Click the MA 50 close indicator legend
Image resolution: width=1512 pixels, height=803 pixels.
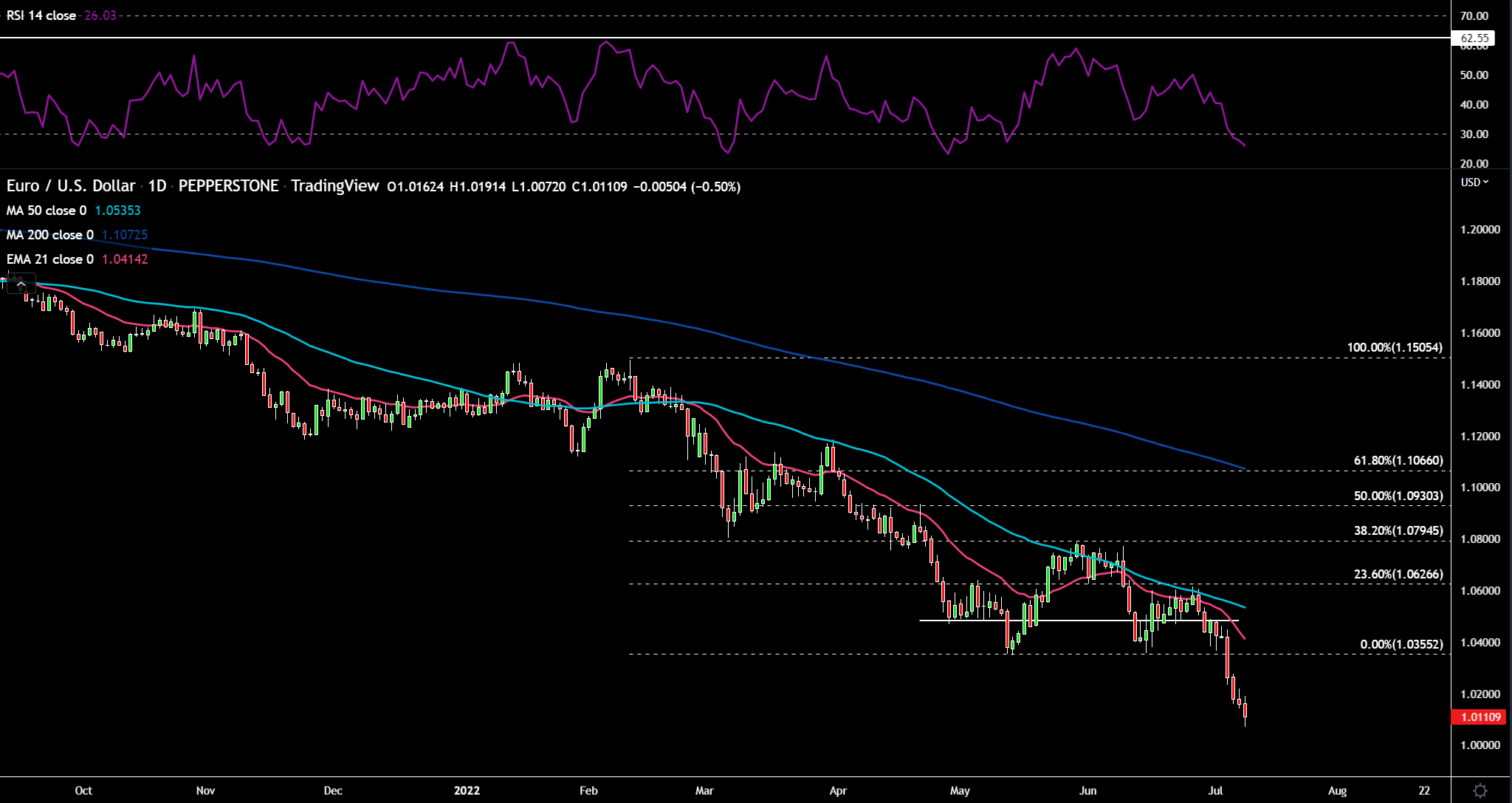click(46, 211)
